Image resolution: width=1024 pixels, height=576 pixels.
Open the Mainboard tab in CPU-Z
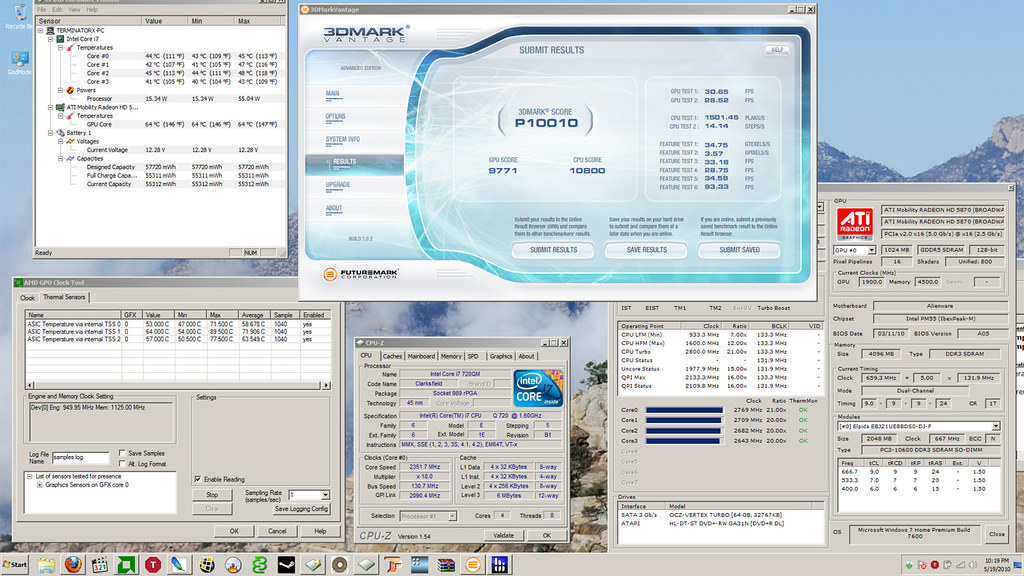[421, 356]
